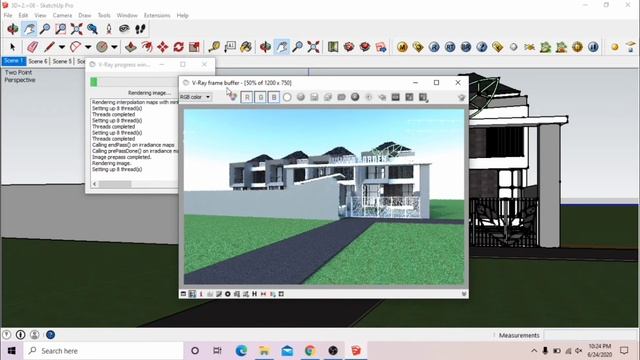The width and height of the screenshot is (640, 360).
Task: Pick the Select arrow tool
Action: coord(13,47)
